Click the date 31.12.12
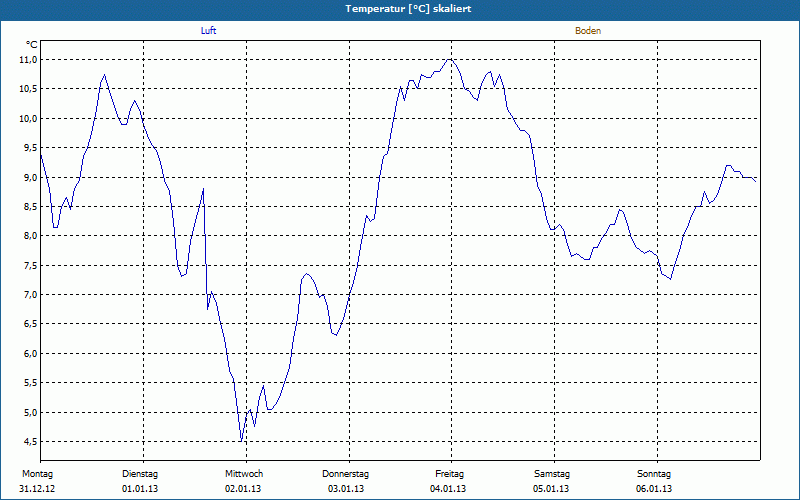This screenshot has height=500, width=800. coord(37,489)
